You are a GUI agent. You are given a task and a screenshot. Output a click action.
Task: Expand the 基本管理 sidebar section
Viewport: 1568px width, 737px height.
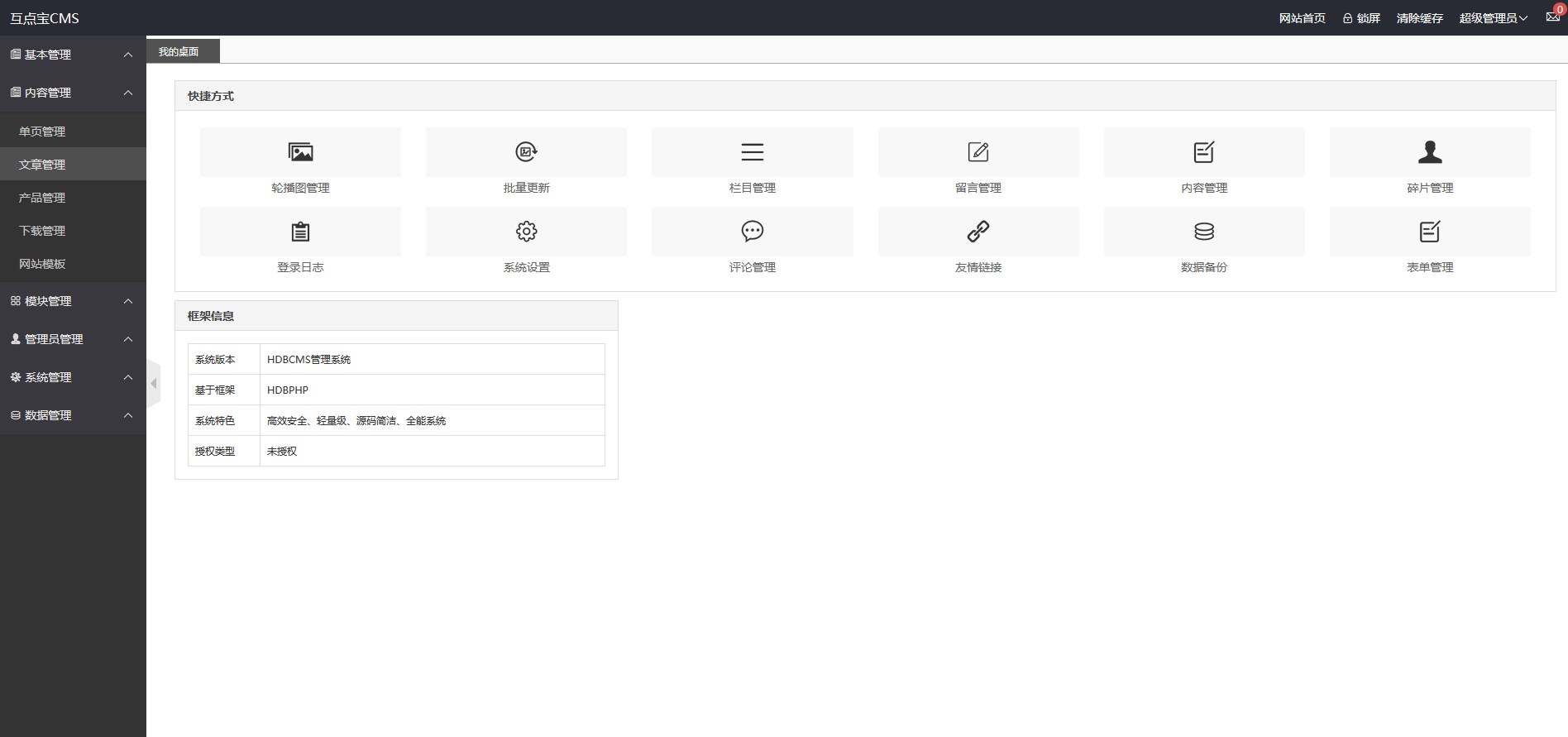[73, 55]
